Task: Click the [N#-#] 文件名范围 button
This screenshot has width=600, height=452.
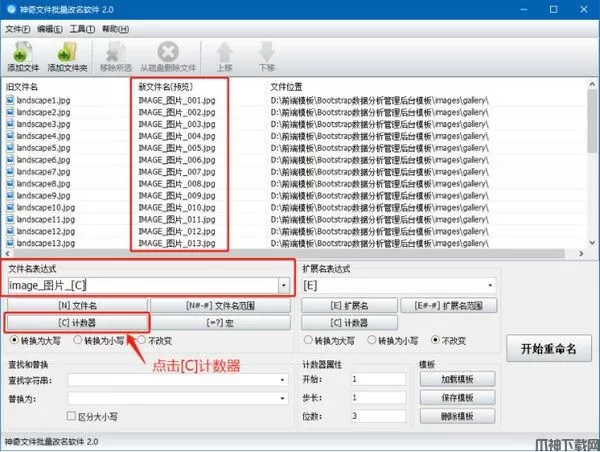Action: coord(220,305)
